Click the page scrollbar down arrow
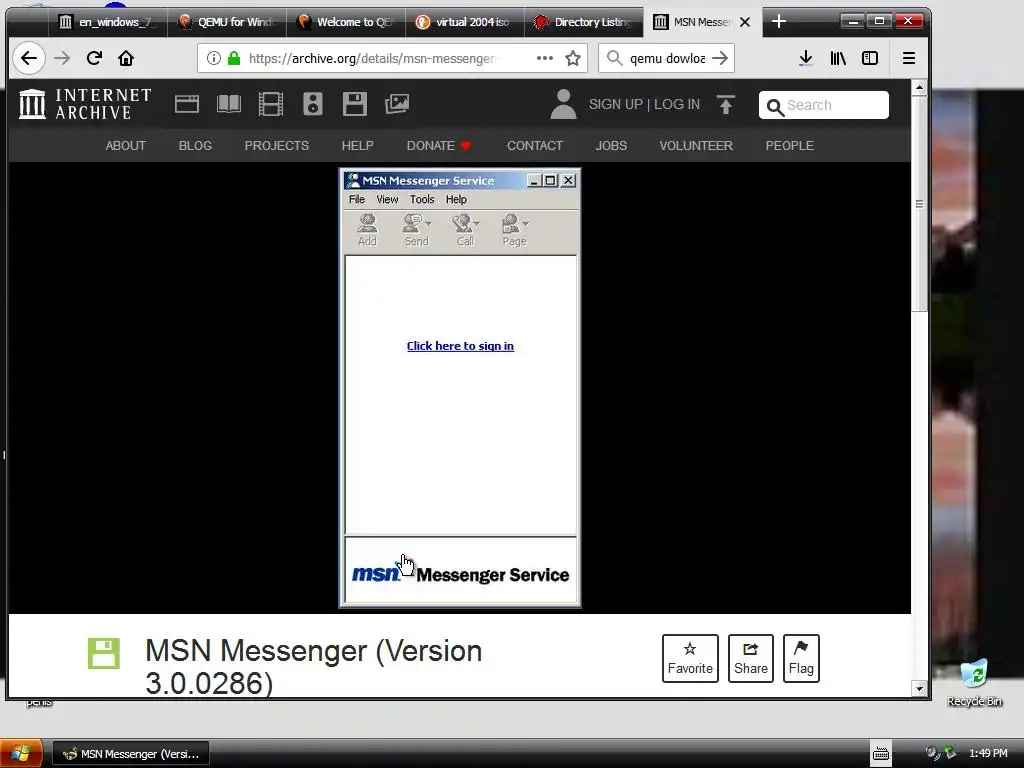The height and width of the screenshot is (768, 1024). click(920, 688)
